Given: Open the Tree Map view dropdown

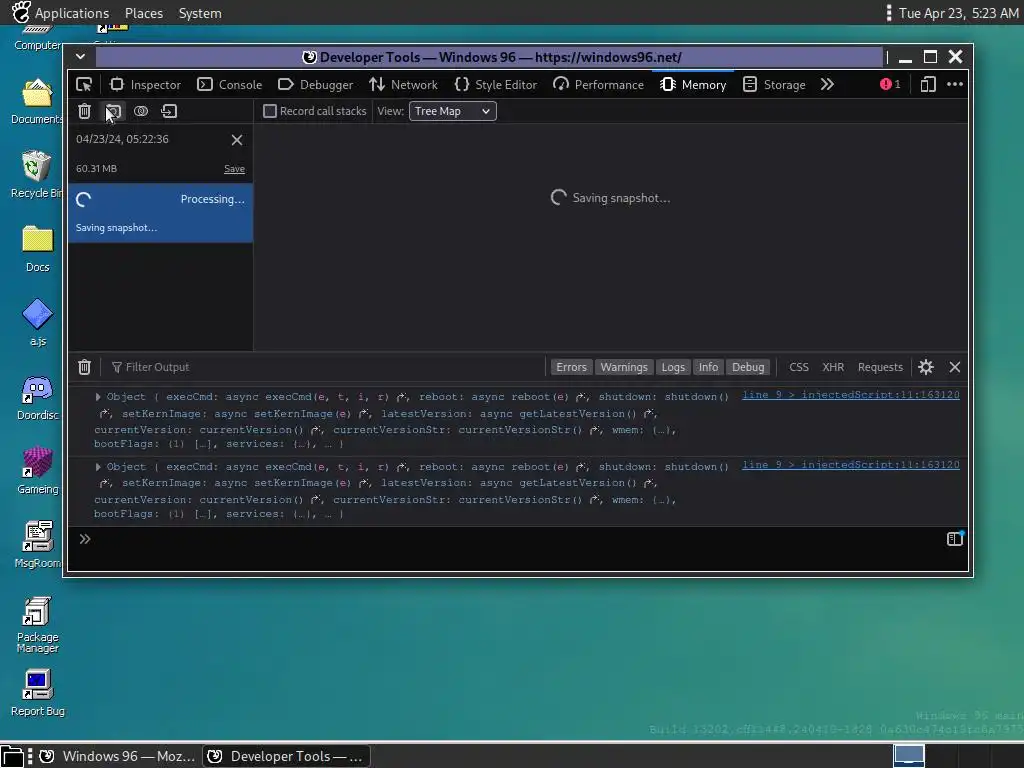Looking at the screenshot, I should (x=453, y=111).
